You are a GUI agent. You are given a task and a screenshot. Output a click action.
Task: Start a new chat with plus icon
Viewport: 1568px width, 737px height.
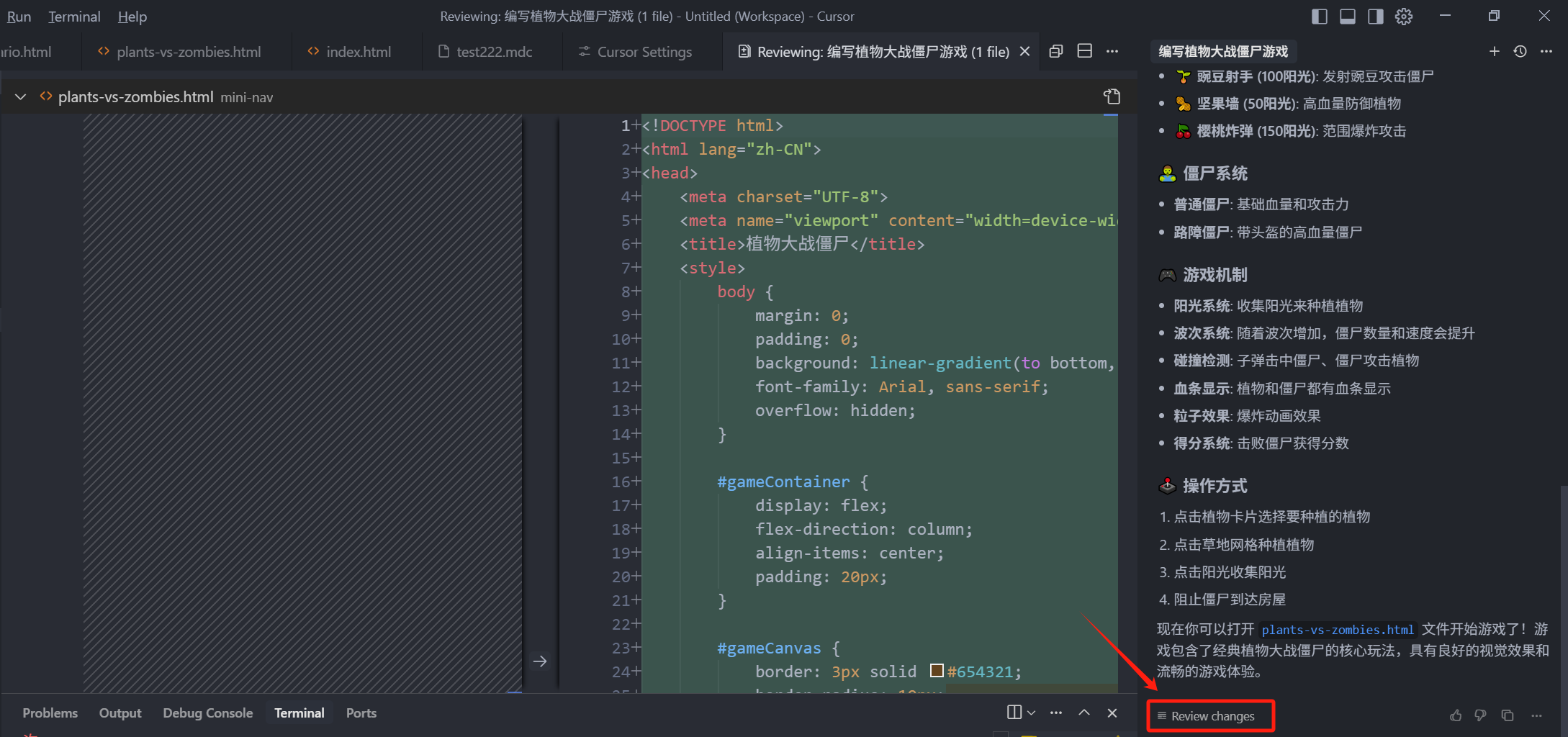coord(1495,51)
